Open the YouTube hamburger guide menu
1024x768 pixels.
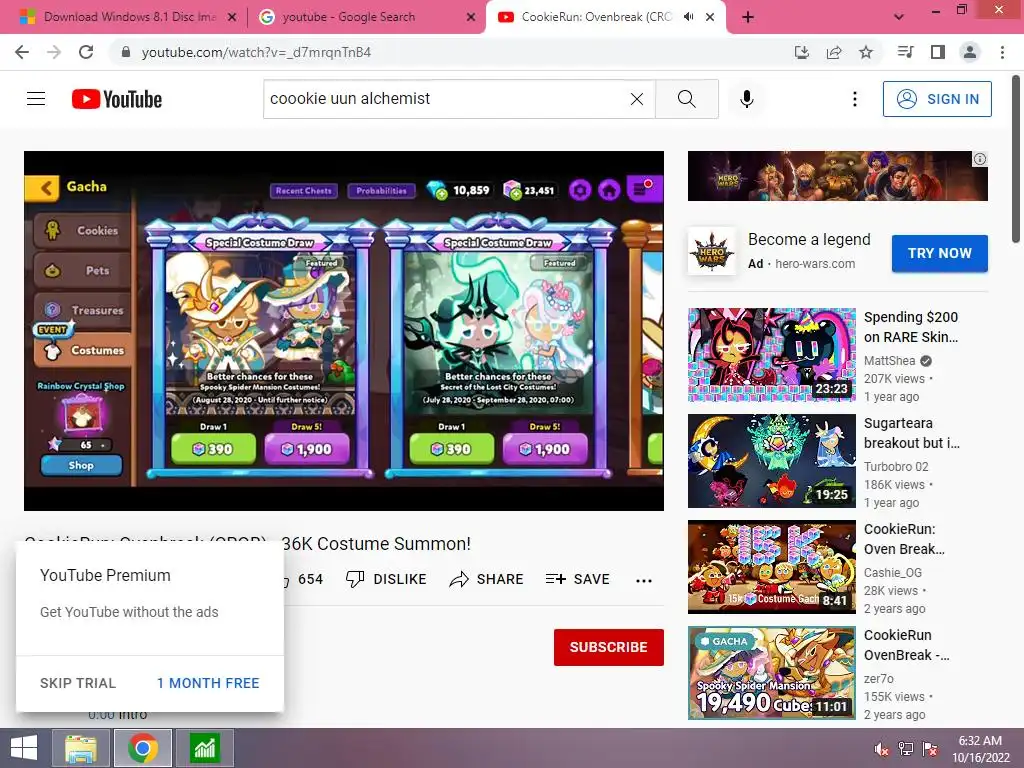[x=36, y=99]
